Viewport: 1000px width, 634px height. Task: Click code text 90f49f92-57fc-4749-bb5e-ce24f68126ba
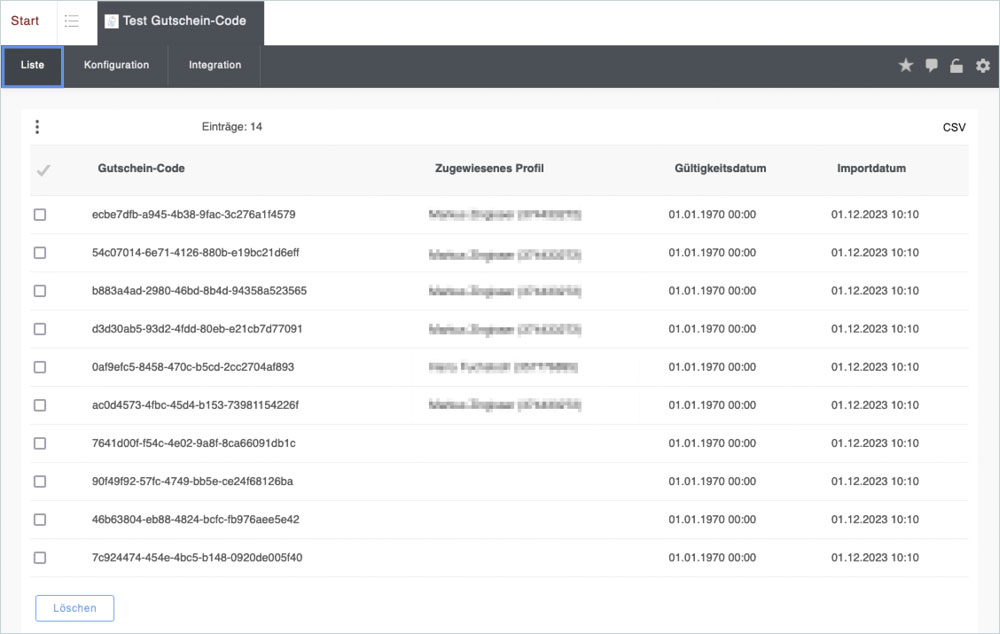point(193,482)
